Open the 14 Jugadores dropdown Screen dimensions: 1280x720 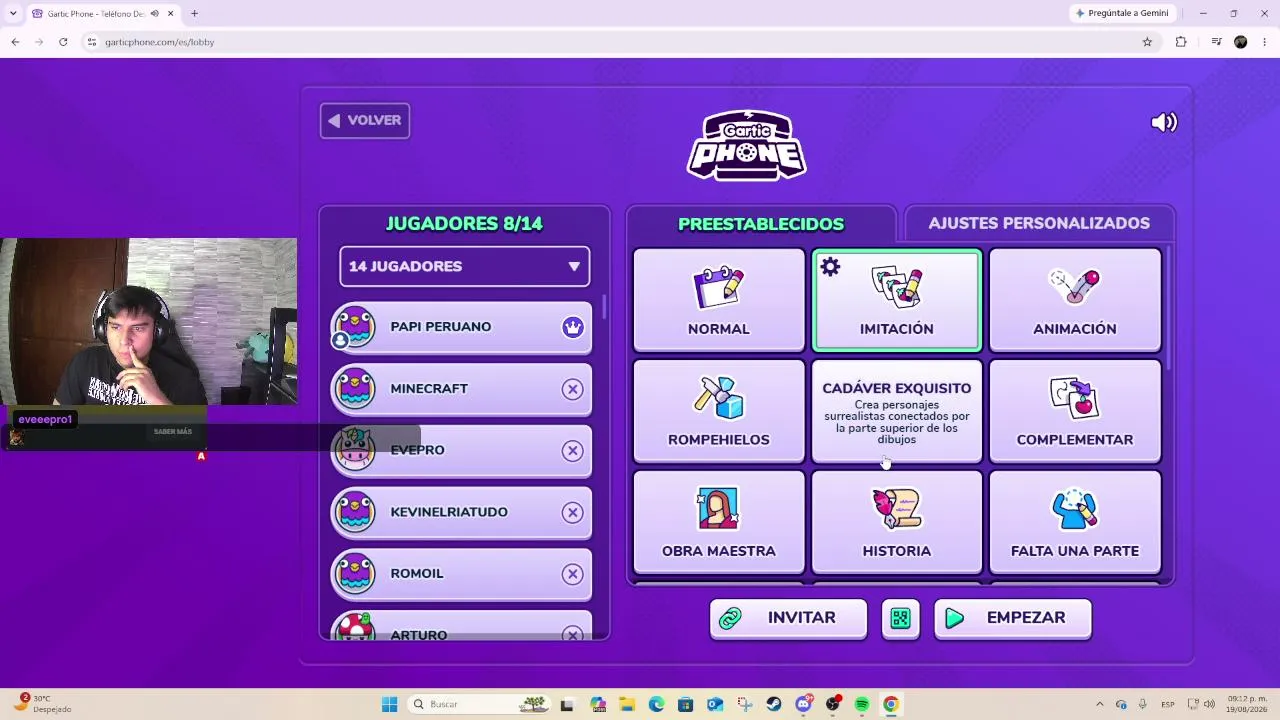pos(465,266)
